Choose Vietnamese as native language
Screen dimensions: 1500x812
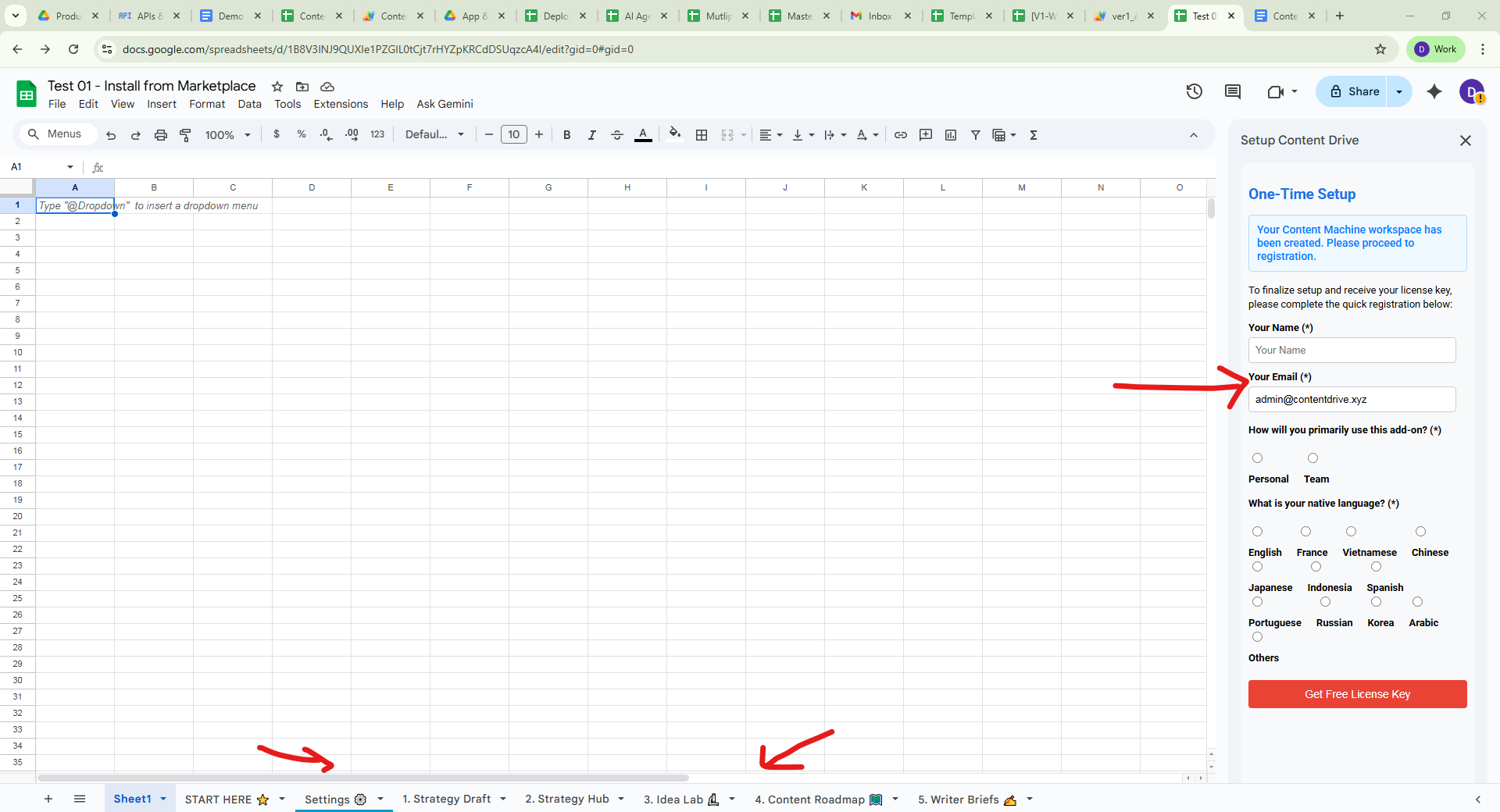(1351, 532)
